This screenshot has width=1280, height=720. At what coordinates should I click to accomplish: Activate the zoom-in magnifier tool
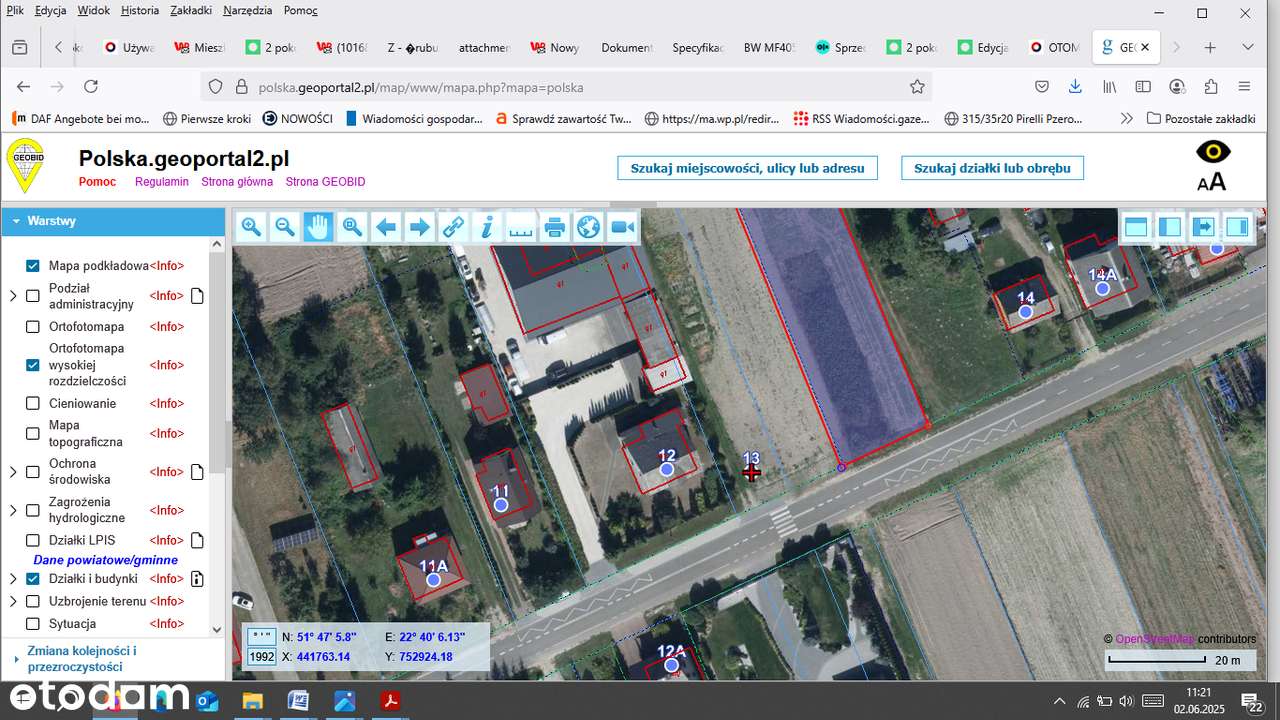pyautogui.click(x=251, y=226)
